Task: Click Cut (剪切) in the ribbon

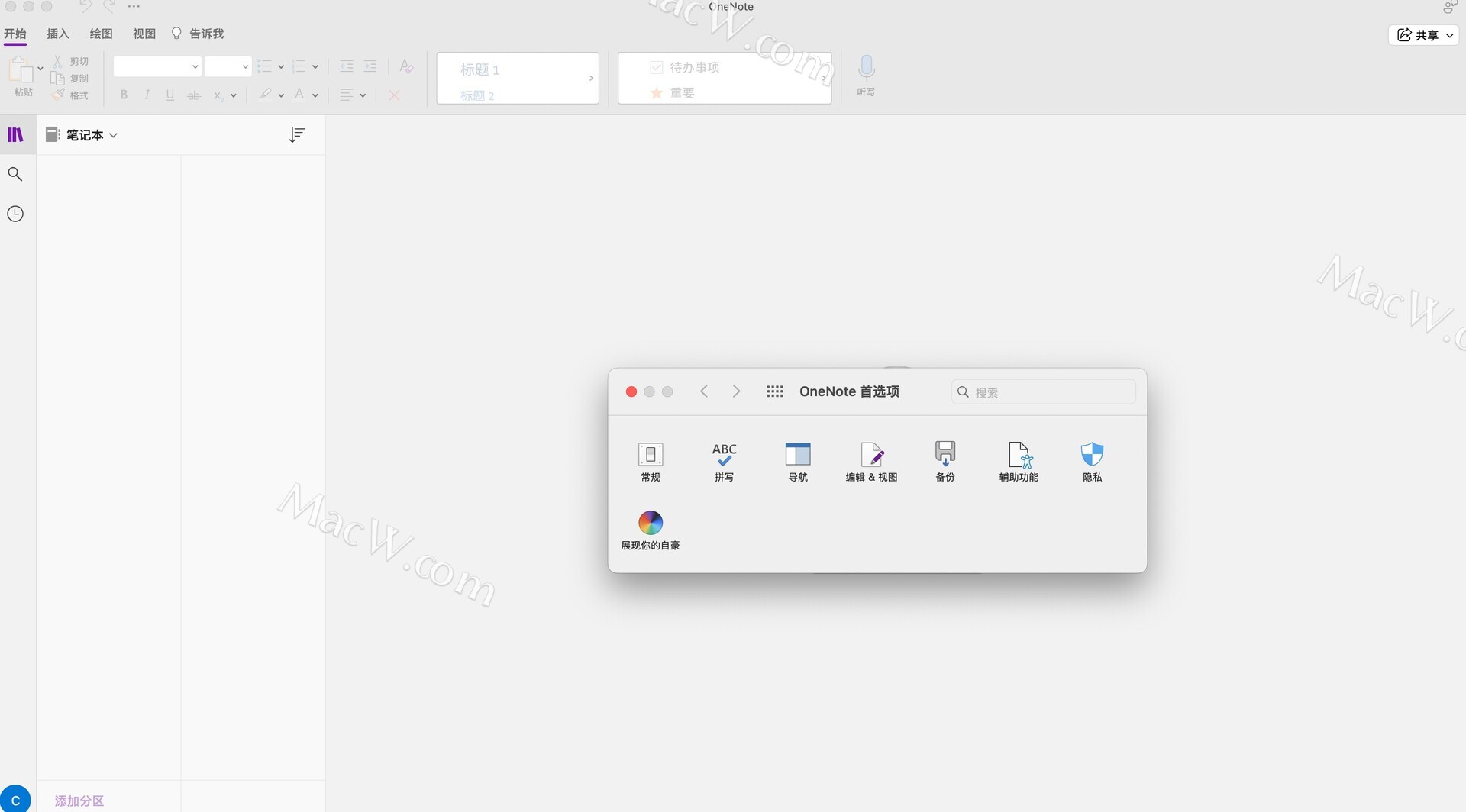Action: coord(70,61)
